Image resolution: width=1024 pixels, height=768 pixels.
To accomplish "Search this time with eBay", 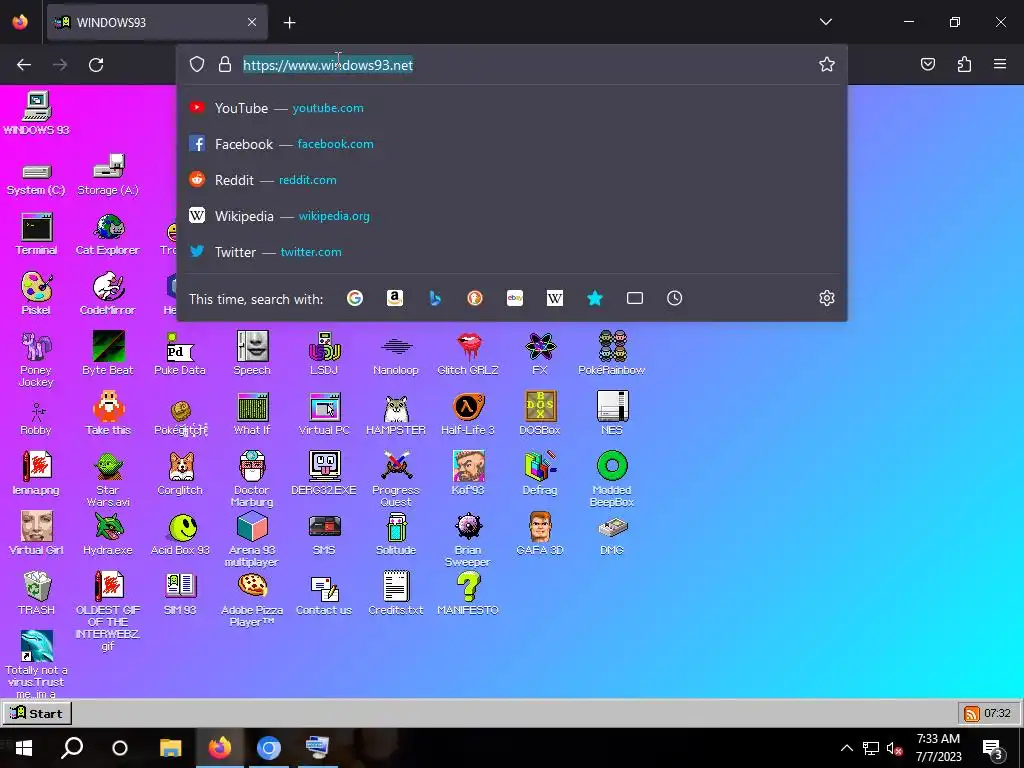I will coord(515,298).
